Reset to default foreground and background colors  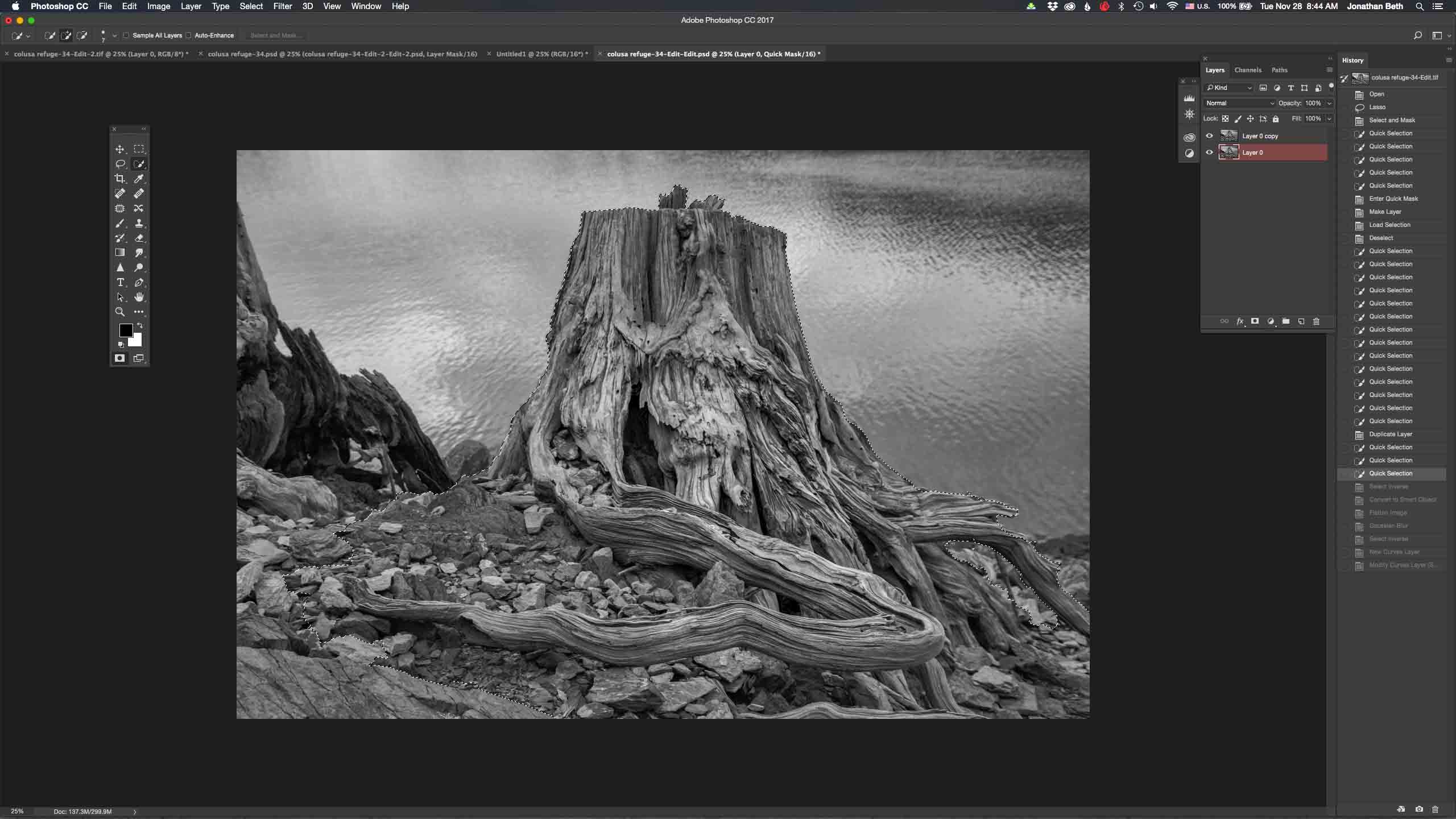pyautogui.click(x=121, y=345)
